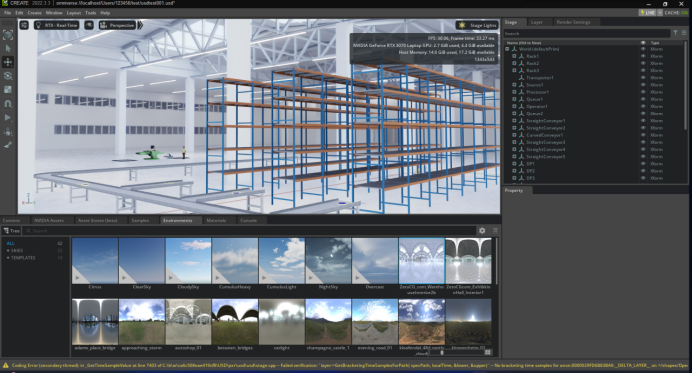The image size is (693, 374).
Task: Switch to the Layer tab
Action: point(537,22)
